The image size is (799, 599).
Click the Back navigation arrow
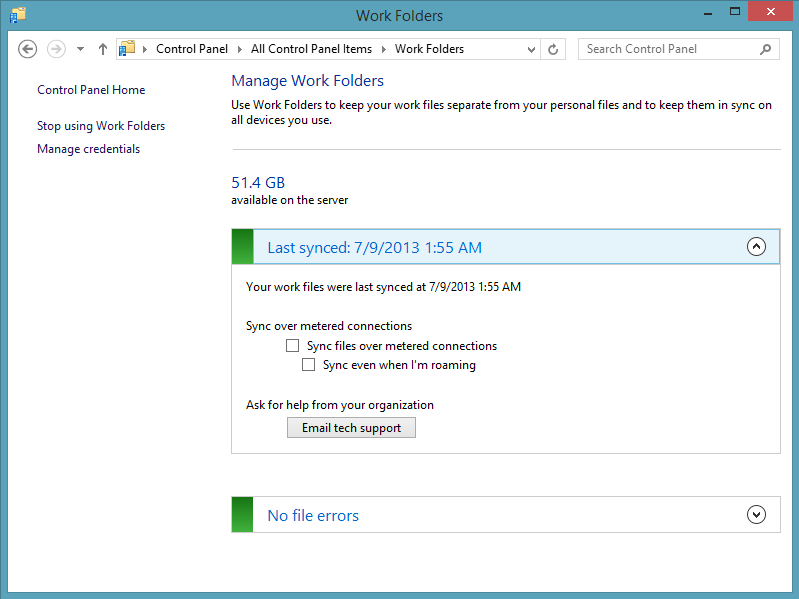(x=28, y=49)
